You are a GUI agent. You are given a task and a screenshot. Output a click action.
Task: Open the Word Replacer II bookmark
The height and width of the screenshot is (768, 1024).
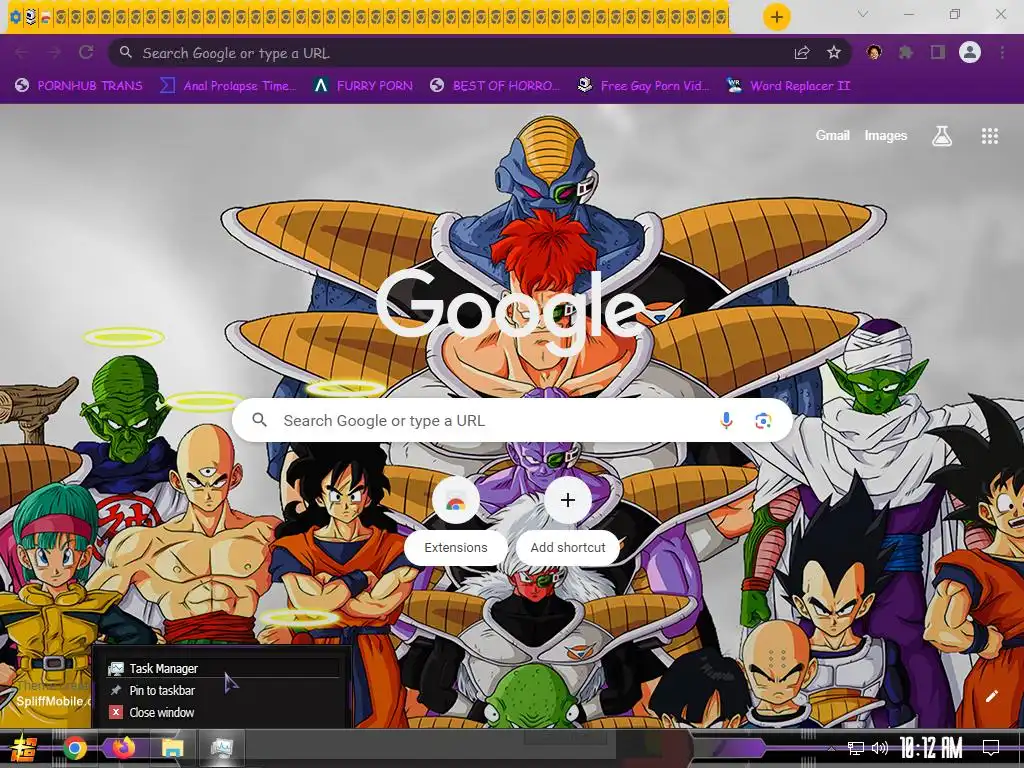point(789,86)
